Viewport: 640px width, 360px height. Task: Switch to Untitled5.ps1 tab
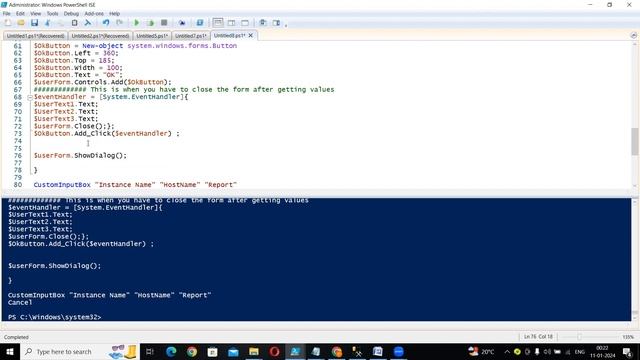point(152,36)
